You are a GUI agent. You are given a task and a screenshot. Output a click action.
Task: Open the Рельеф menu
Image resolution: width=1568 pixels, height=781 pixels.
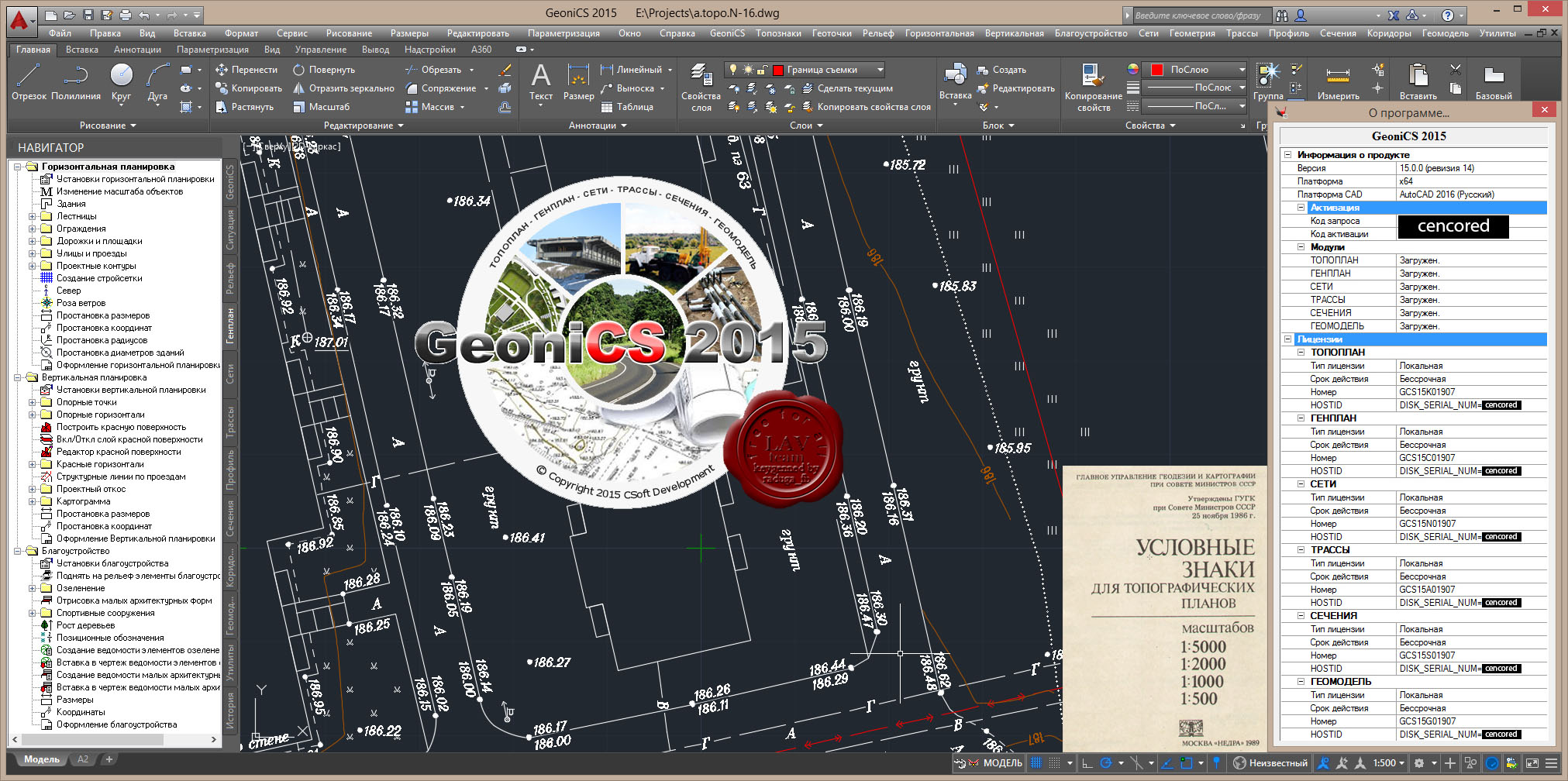click(878, 33)
